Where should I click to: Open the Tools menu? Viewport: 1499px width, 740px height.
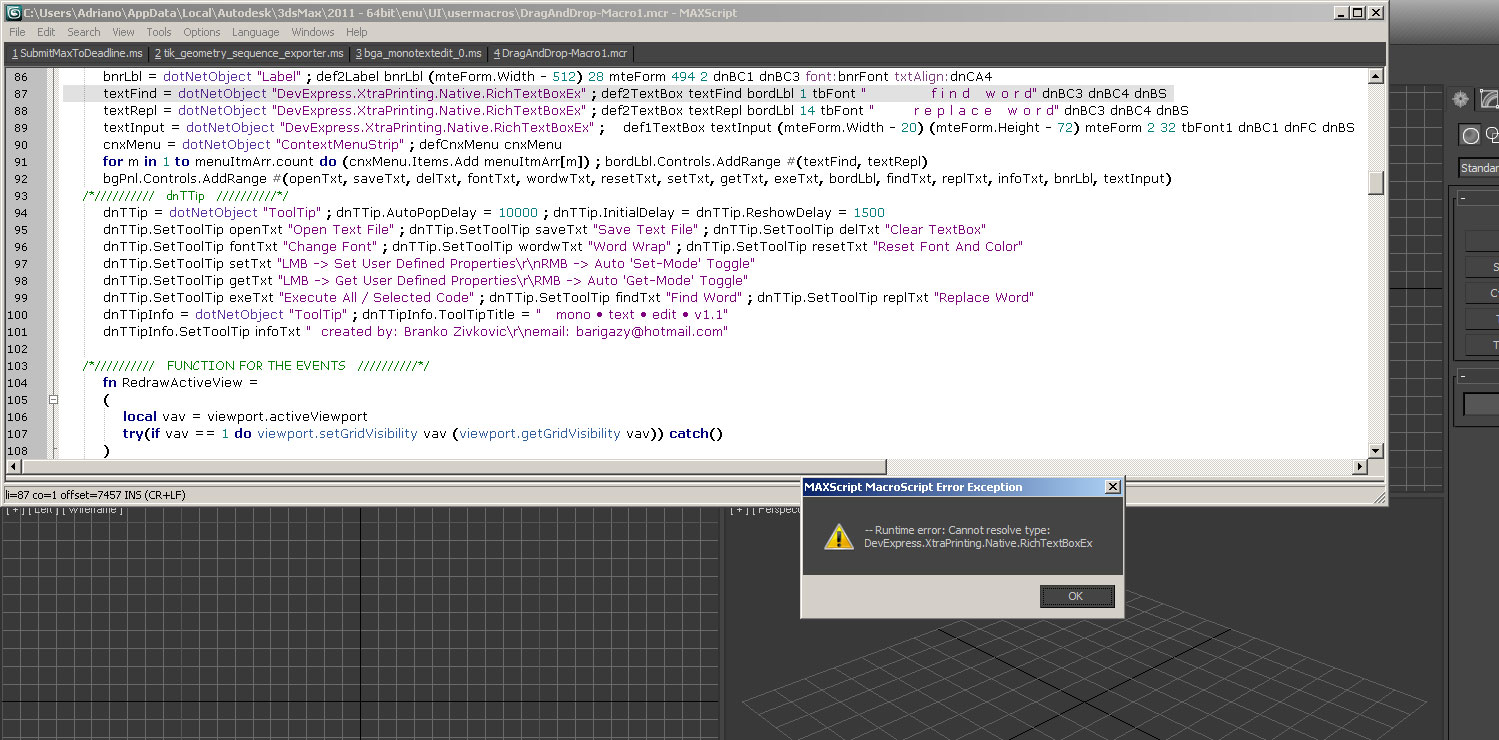pyautogui.click(x=159, y=32)
